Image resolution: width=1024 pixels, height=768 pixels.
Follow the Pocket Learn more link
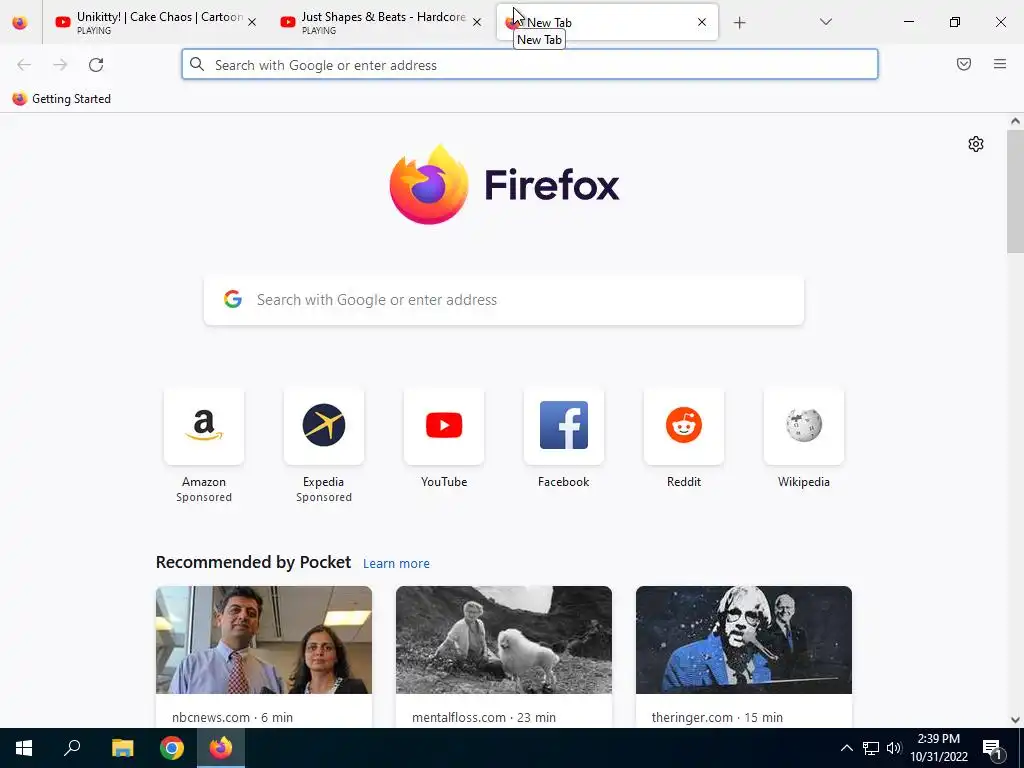point(396,564)
